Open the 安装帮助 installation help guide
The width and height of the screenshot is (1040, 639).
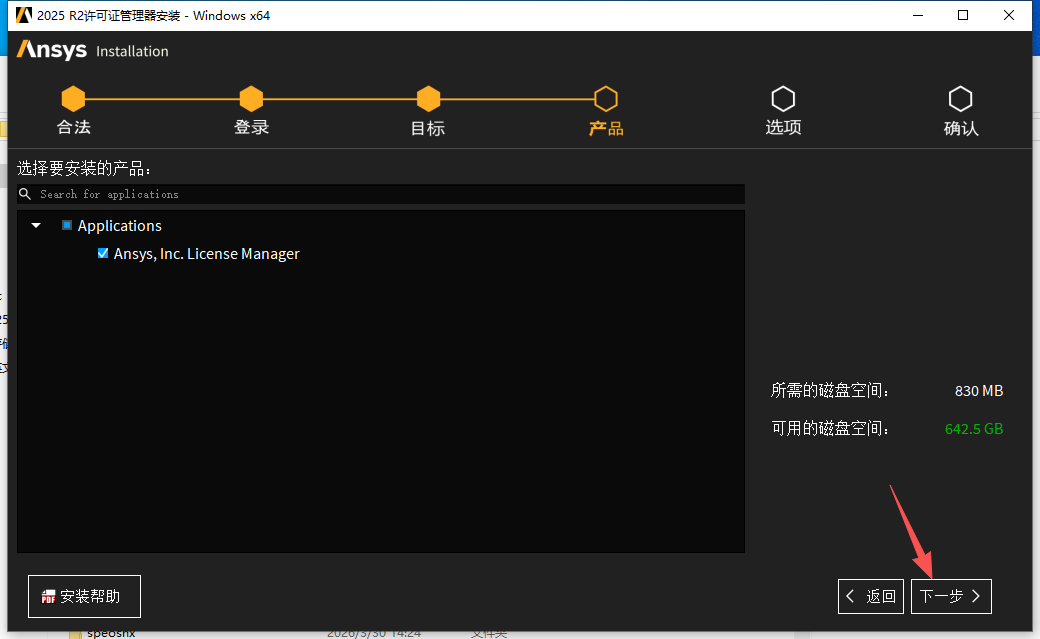click(x=84, y=596)
